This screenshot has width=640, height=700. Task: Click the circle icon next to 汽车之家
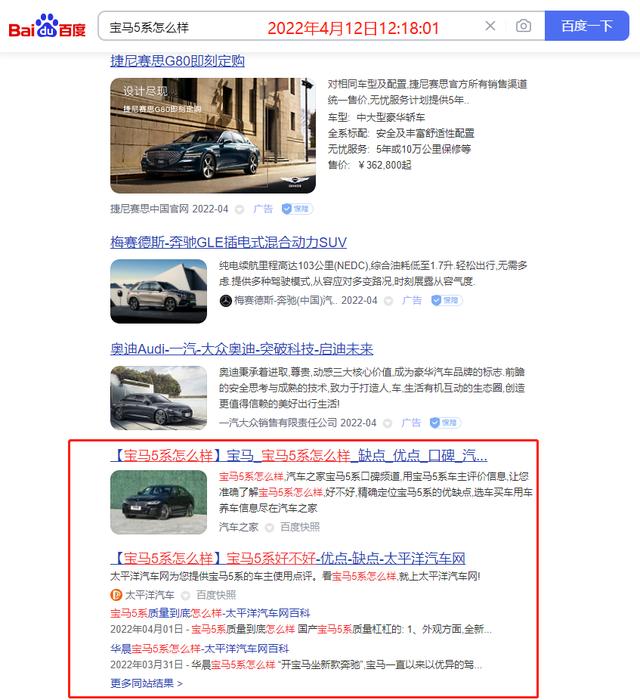click(x=269, y=528)
